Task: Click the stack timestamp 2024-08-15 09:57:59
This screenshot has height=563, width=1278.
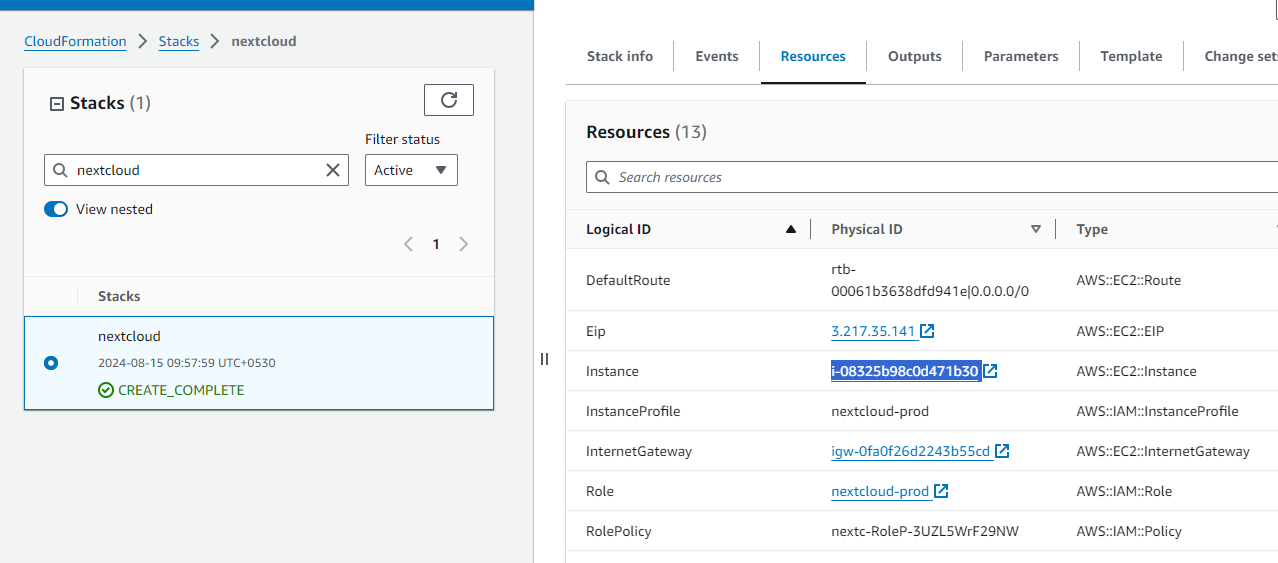Action: [x=187, y=363]
